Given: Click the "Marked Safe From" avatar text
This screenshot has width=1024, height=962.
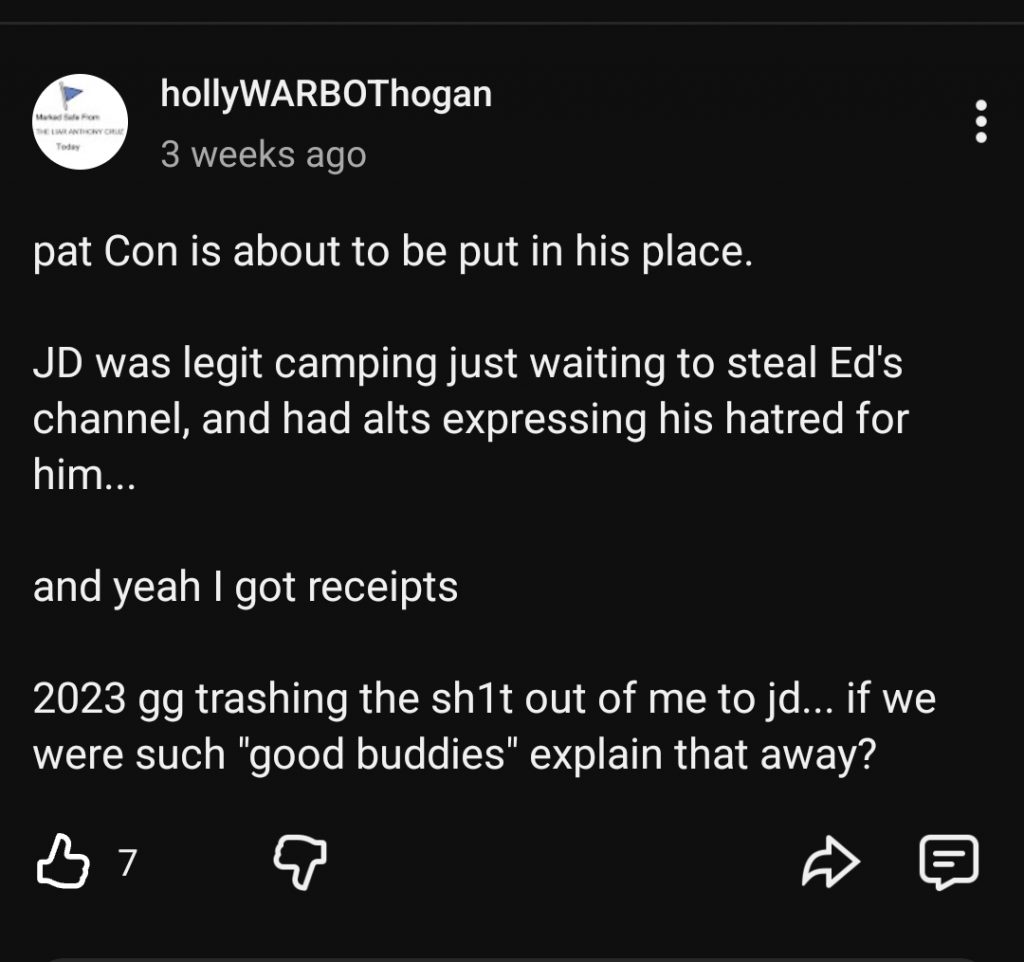Looking at the screenshot, I should pos(62,117).
